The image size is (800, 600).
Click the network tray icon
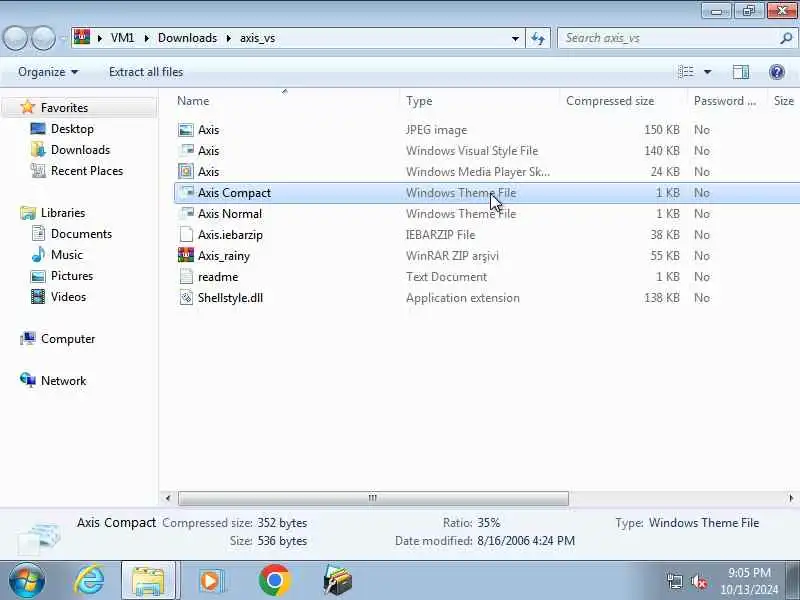[674, 582]
